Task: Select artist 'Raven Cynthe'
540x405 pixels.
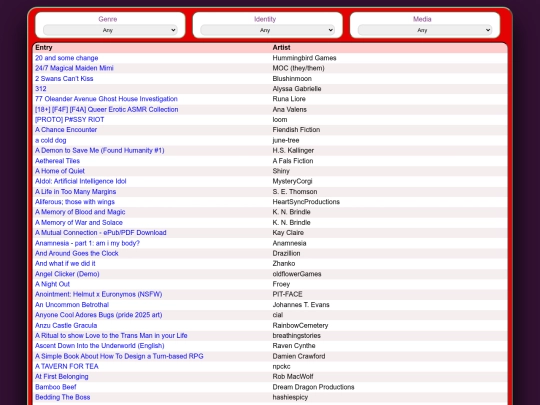Action: [294, 346]
